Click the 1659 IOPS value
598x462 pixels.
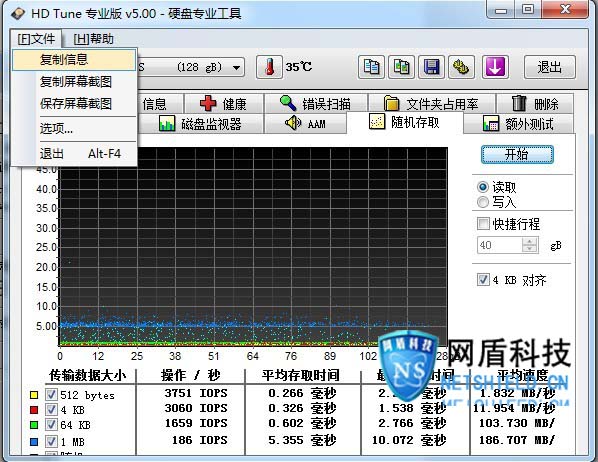click(x=196, y=423)
